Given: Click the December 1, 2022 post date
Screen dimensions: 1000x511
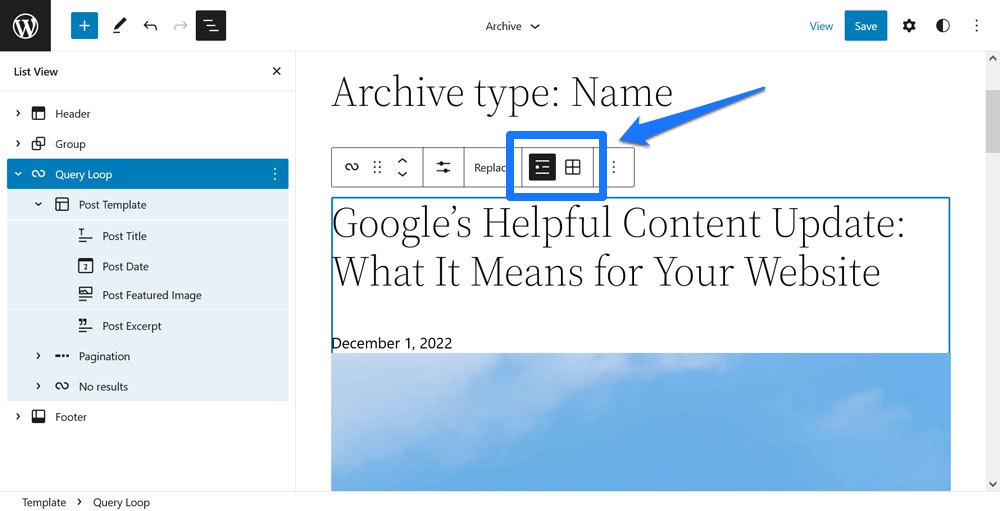Looking at the screenshot, I should 392,343.
